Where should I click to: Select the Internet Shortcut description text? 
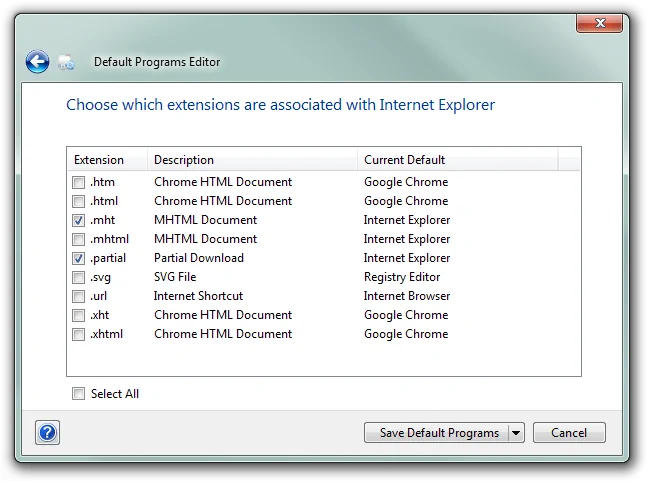pyautogui.click(x=198, y=296)
